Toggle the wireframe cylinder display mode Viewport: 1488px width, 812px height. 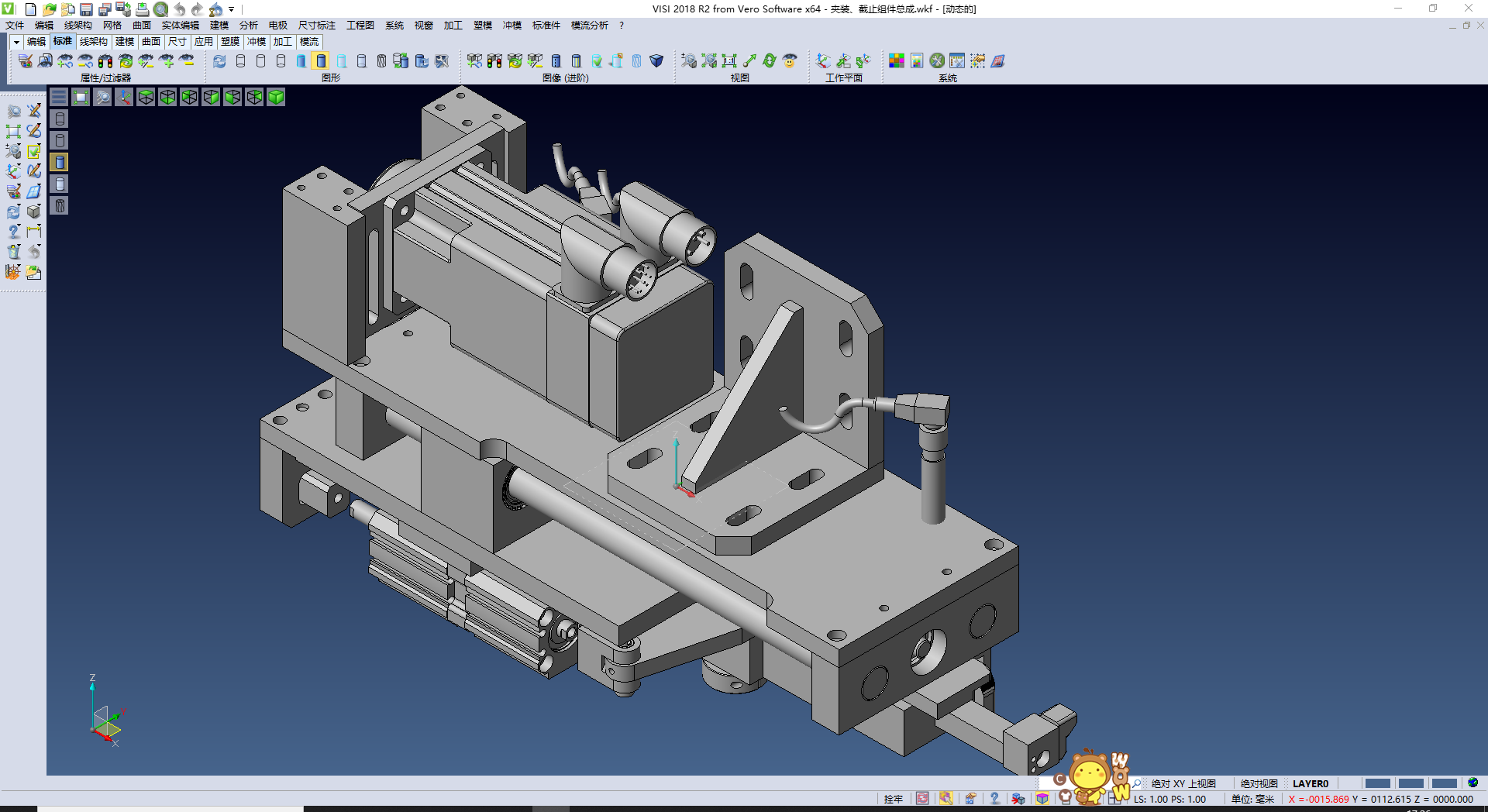coord(240,60)
